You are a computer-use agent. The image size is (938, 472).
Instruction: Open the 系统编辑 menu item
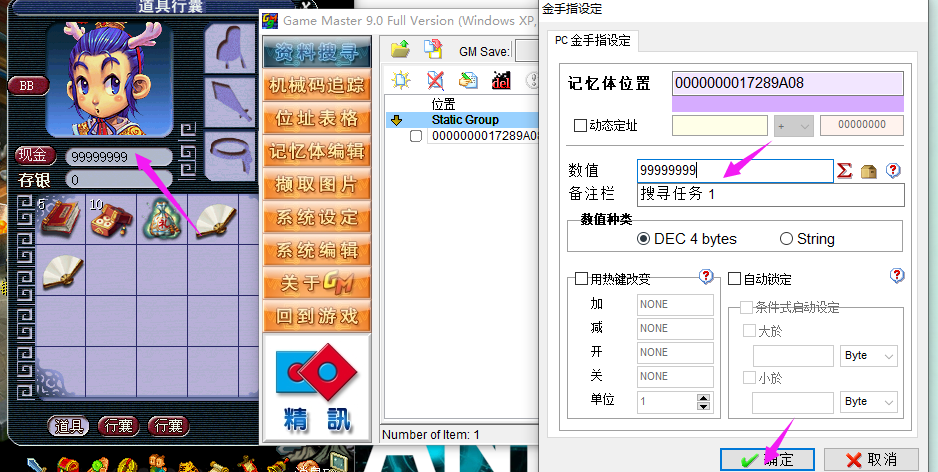pos(316,250)
